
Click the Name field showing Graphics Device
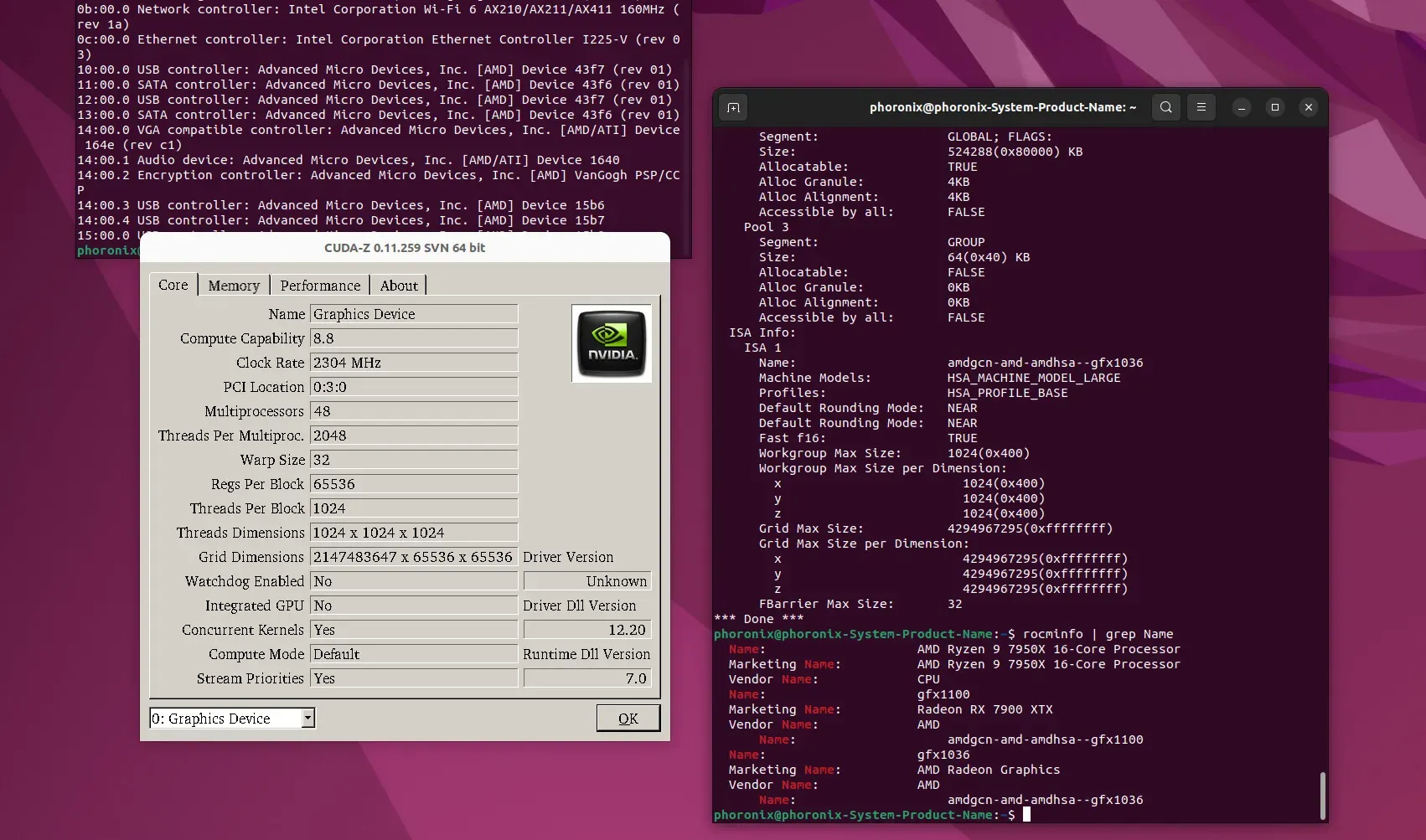(x=414, y=313)
